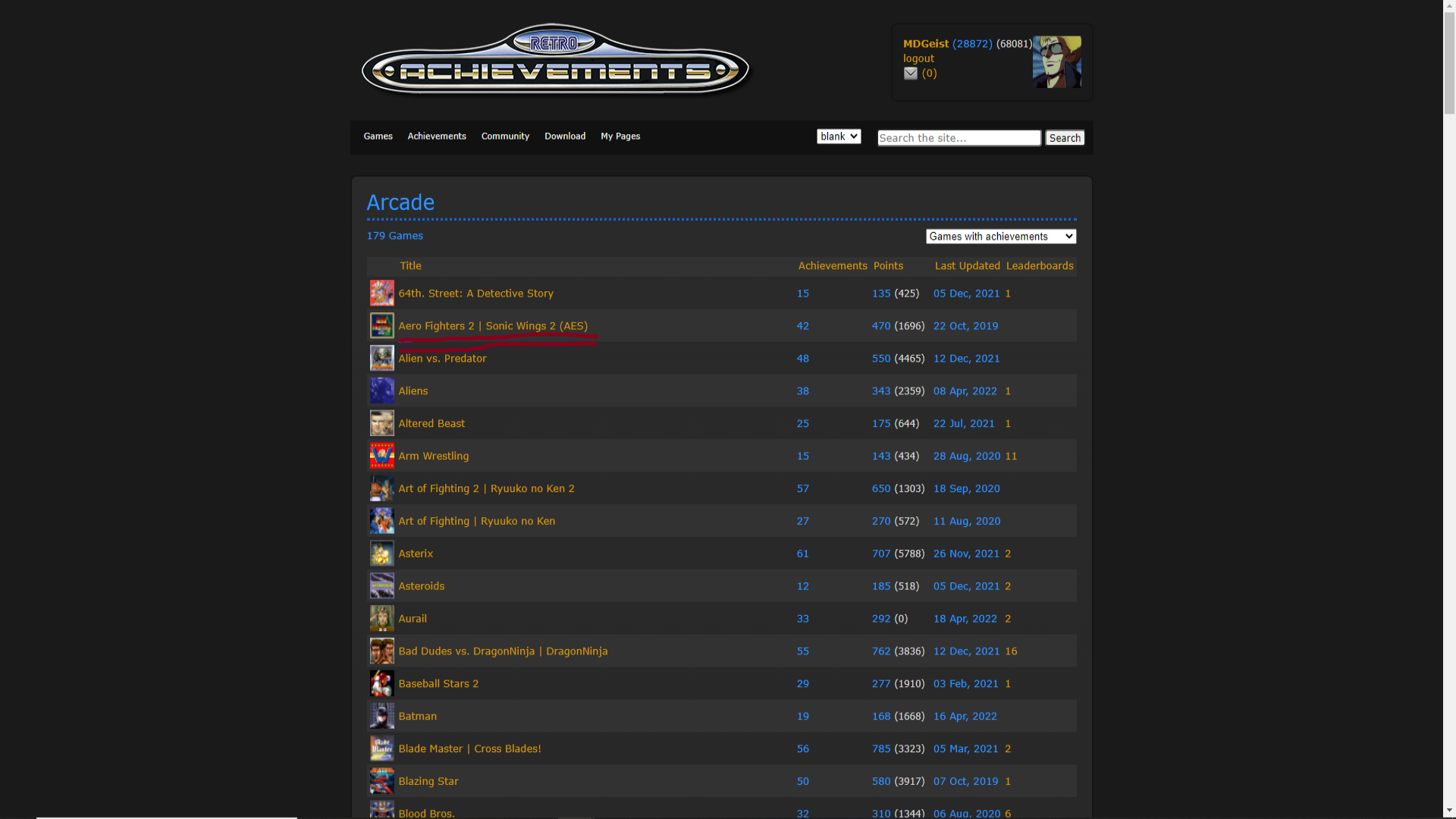Select the Blade Master game icon
1456x819 pixels.
(x=381, y=749)
